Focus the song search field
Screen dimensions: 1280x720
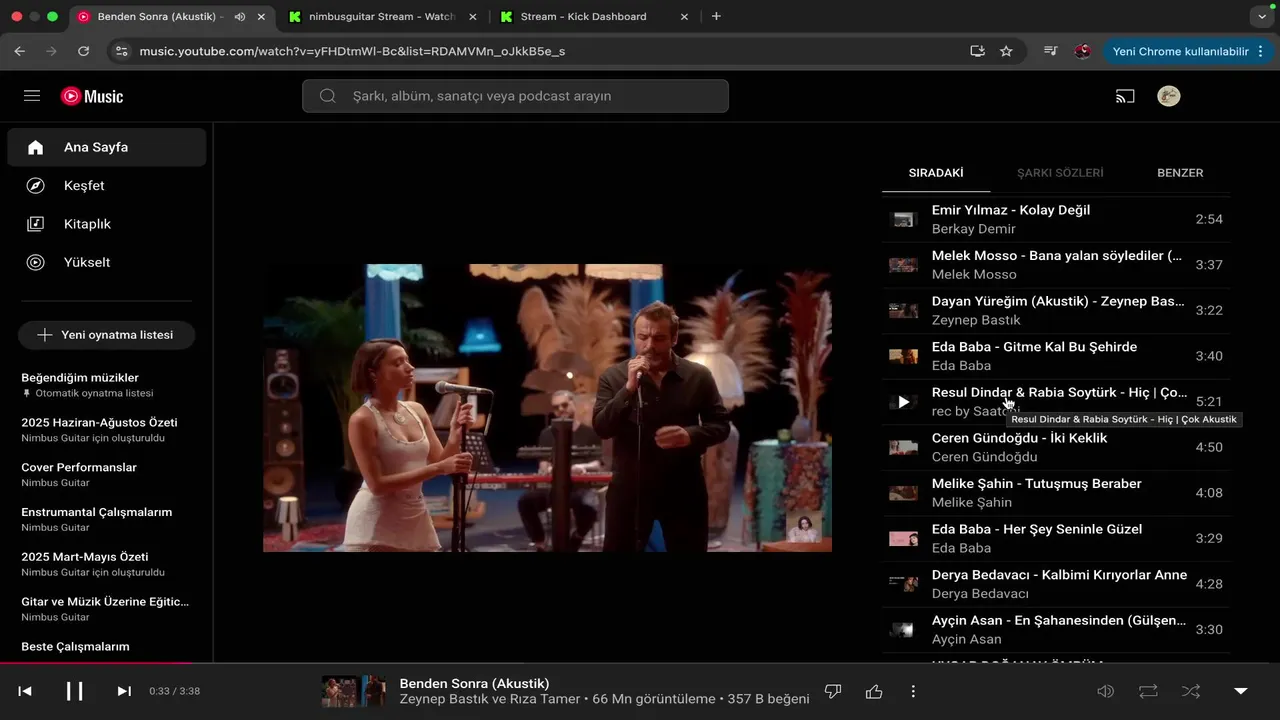(515, 96)
